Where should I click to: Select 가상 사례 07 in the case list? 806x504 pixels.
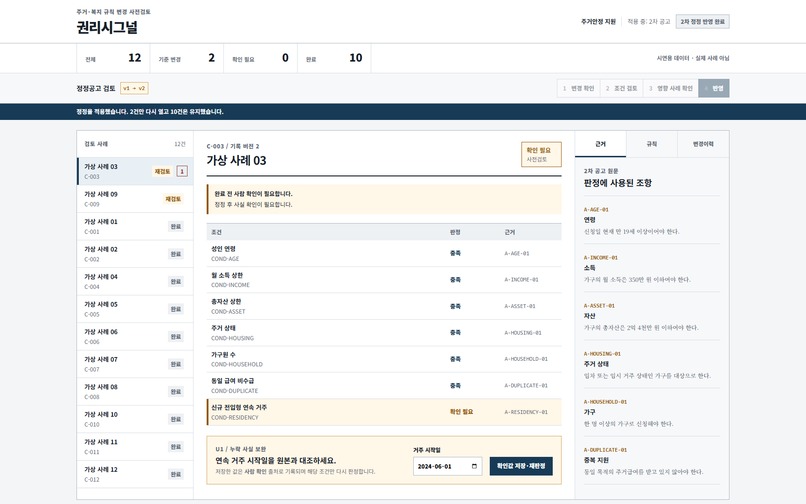(x=135, y=364)
